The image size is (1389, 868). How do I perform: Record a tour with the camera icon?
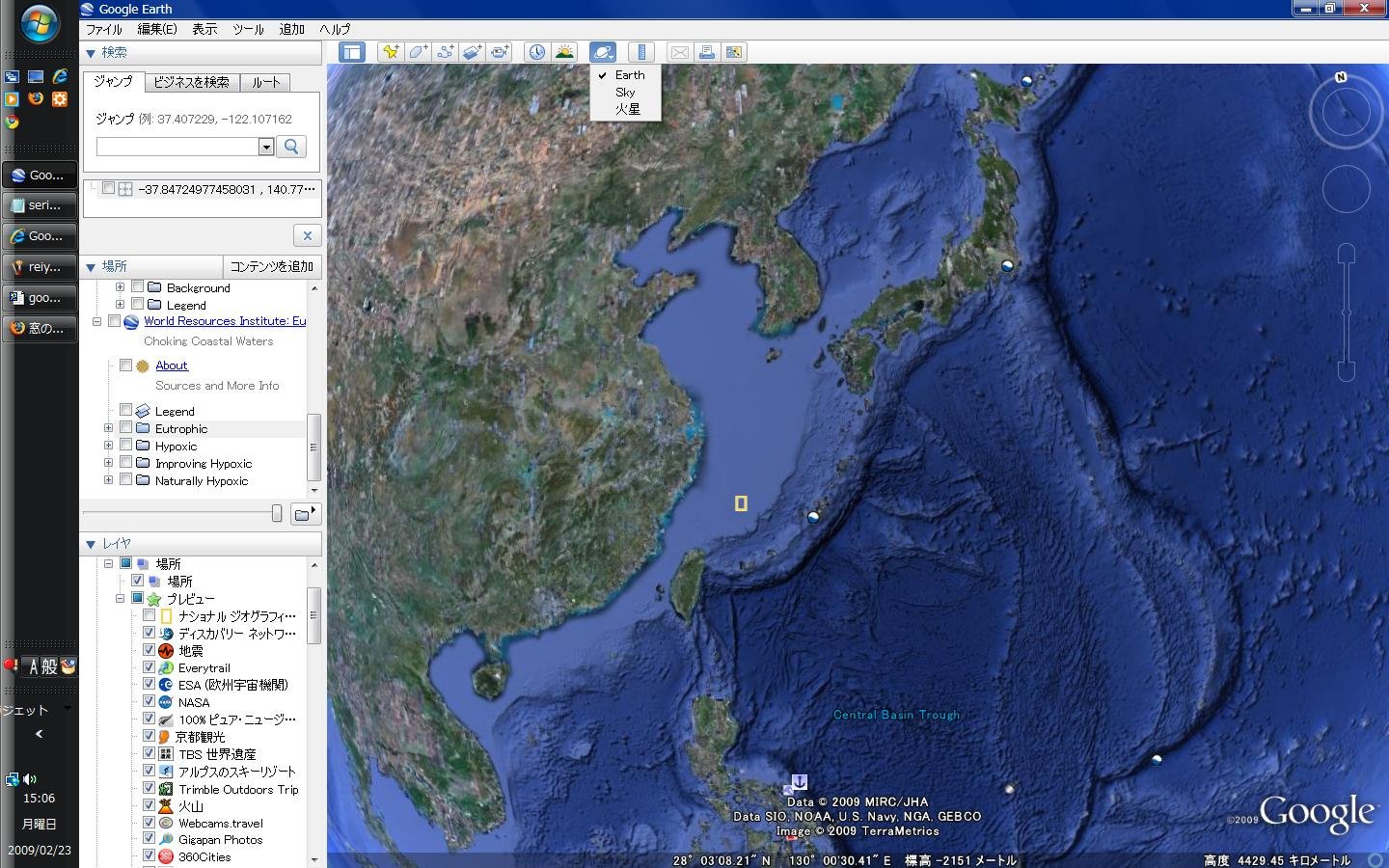pyautogui.click(x=499, y=52)
